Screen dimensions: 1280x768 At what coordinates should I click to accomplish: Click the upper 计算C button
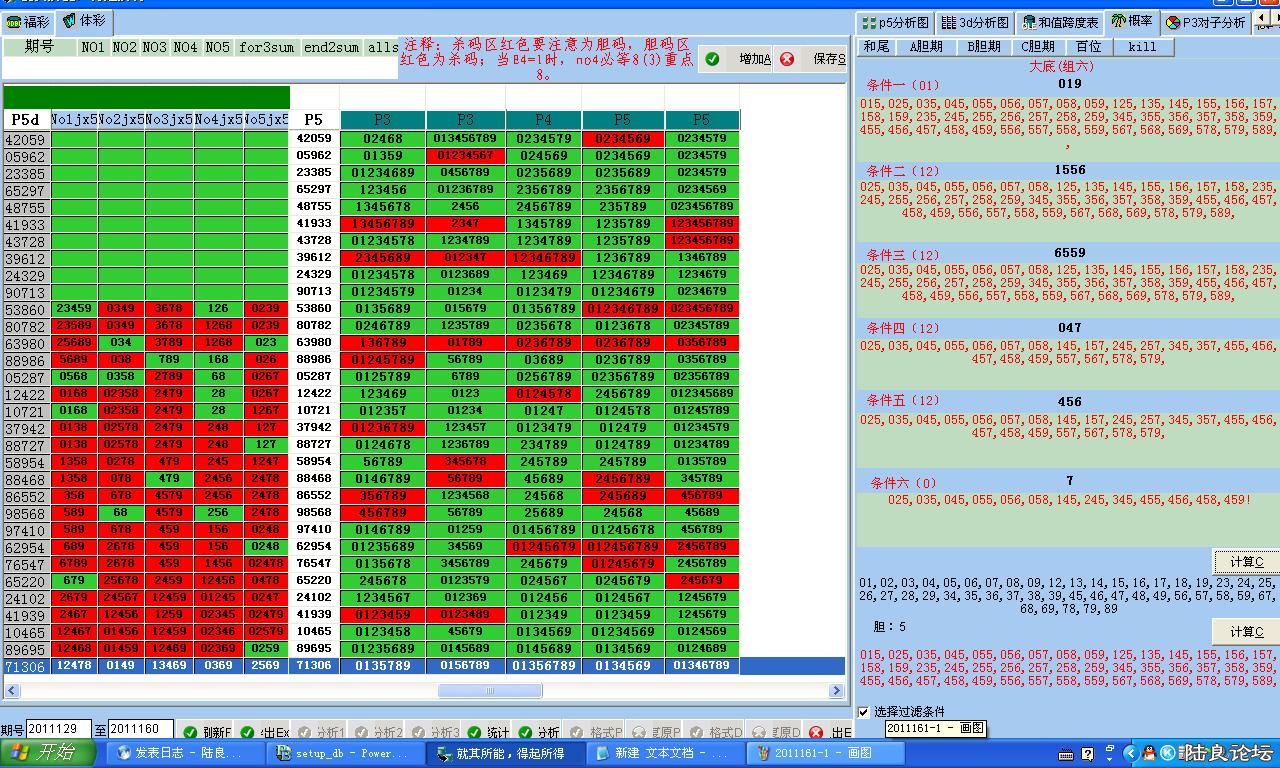click(1246, 561)
